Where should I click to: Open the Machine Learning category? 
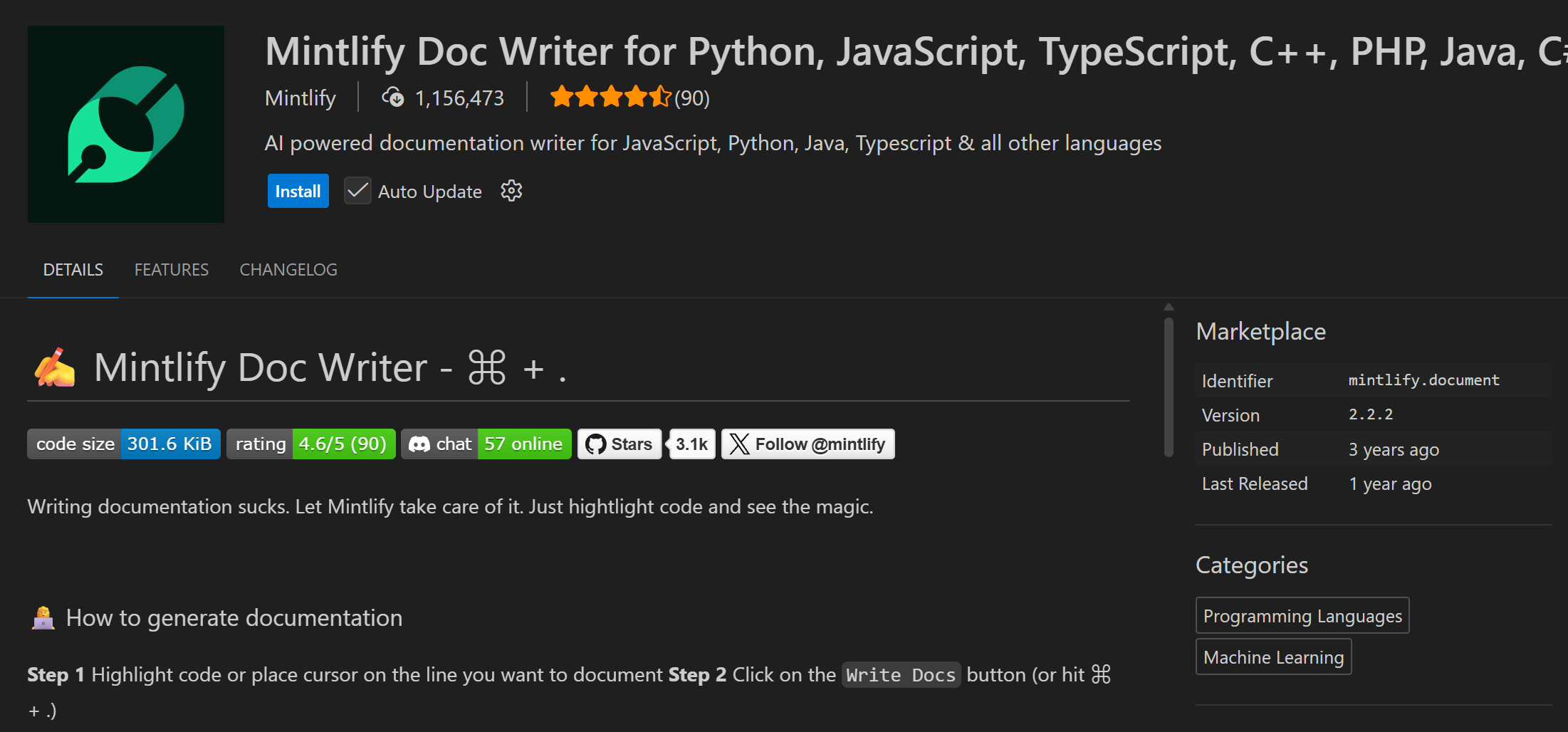coord(1273,657)
